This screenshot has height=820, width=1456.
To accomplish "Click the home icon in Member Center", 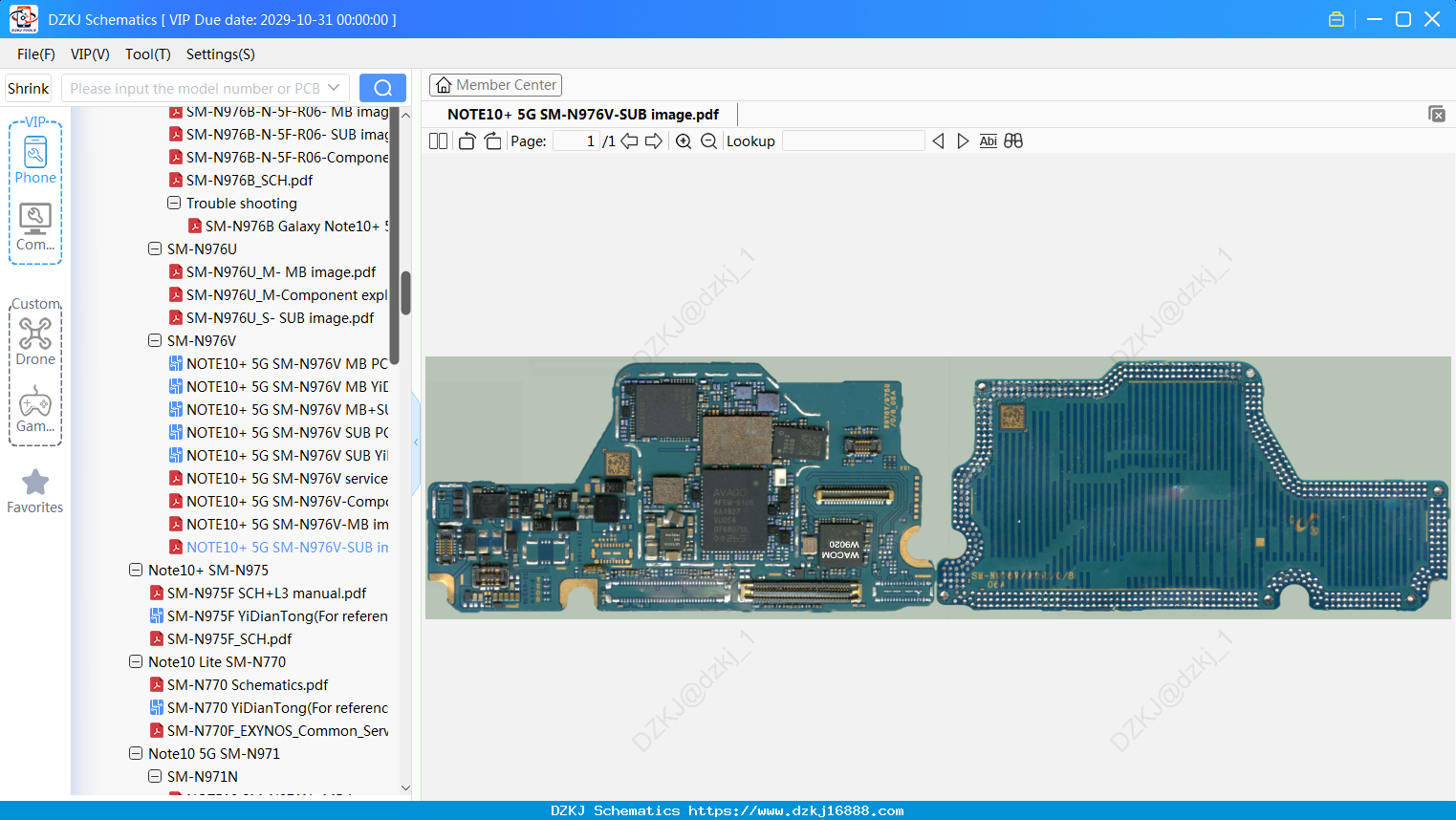I will pyautogui.click(x=444, y=85).
